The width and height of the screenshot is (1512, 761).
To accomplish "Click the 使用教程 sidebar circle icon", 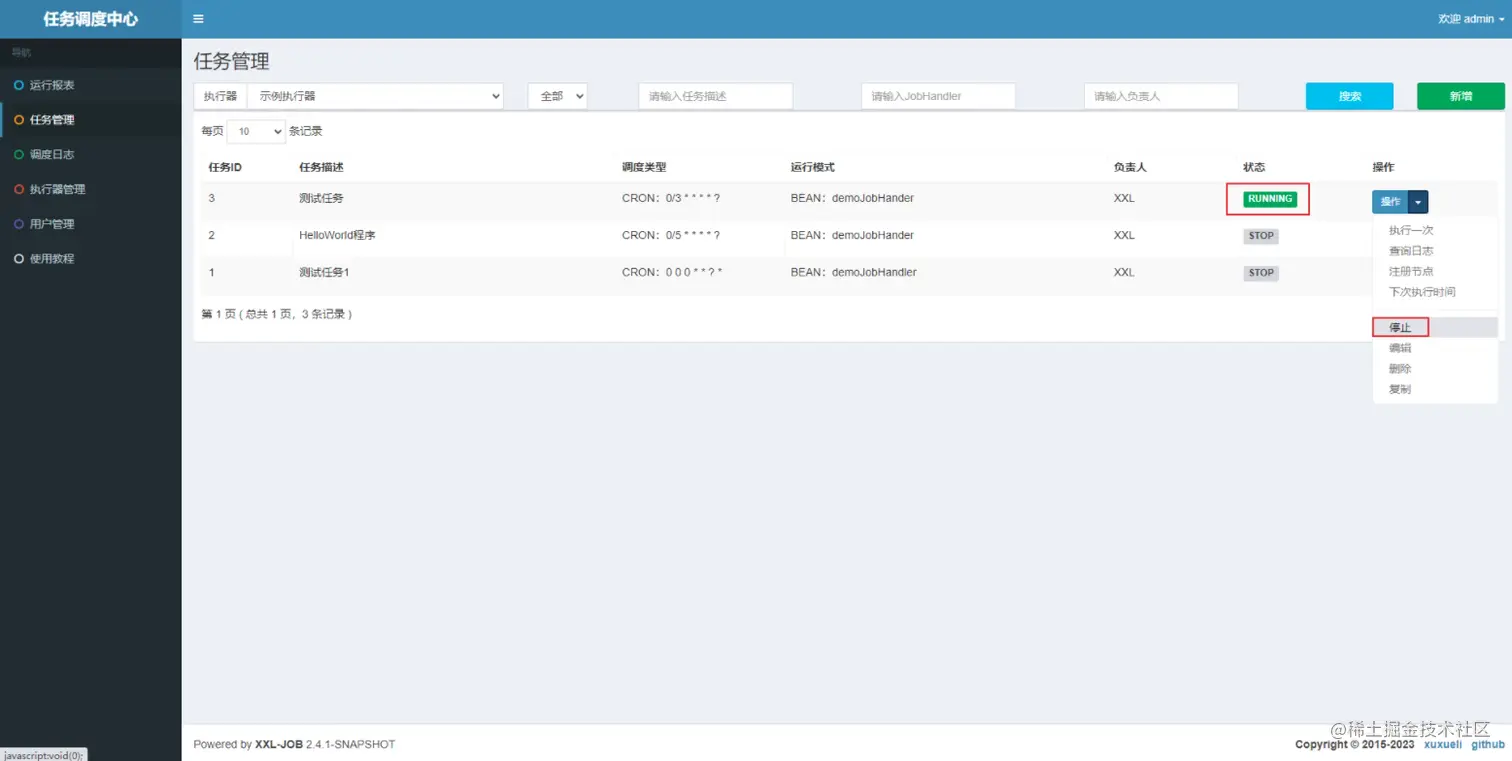I will (x=19, y=258).
